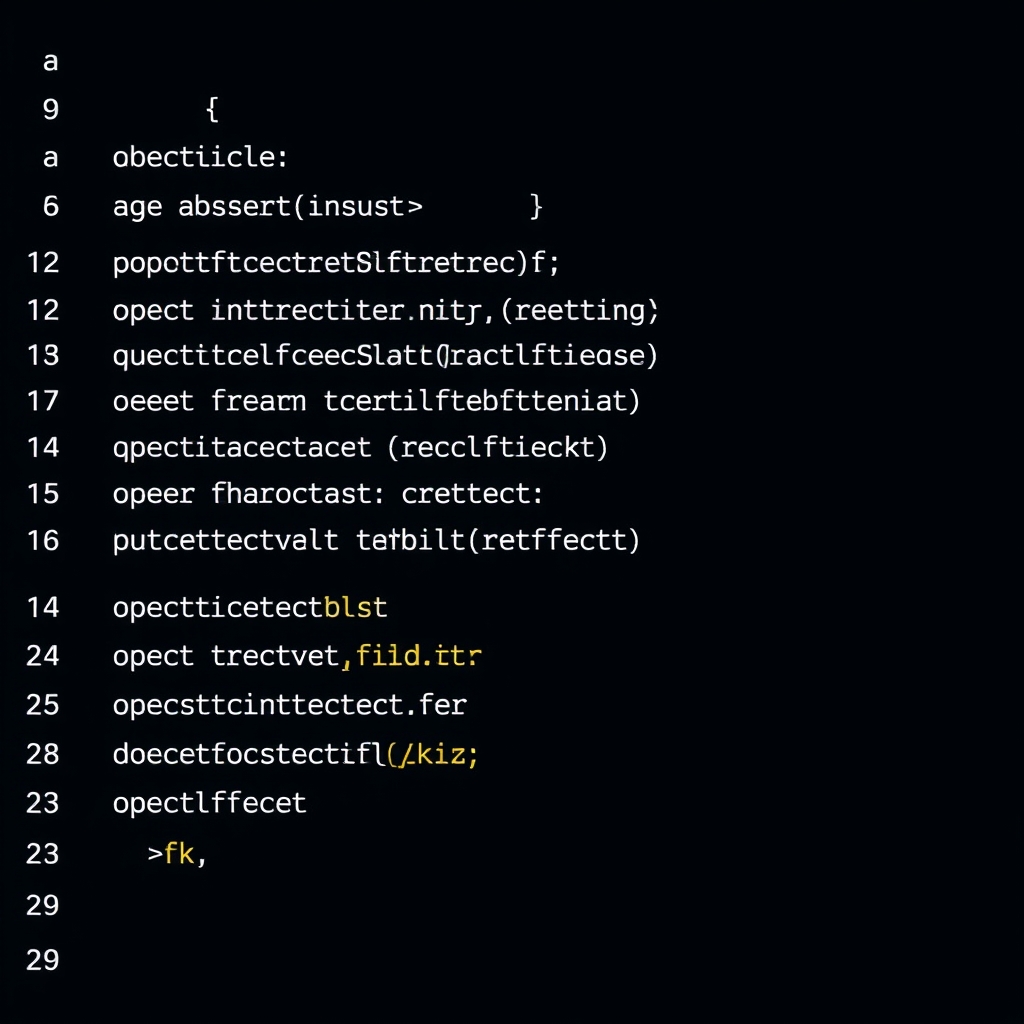The height and width of the screenshot is (1024, 1024).
Task: Select line number 28 in the gutter
Action: (43, 753)
